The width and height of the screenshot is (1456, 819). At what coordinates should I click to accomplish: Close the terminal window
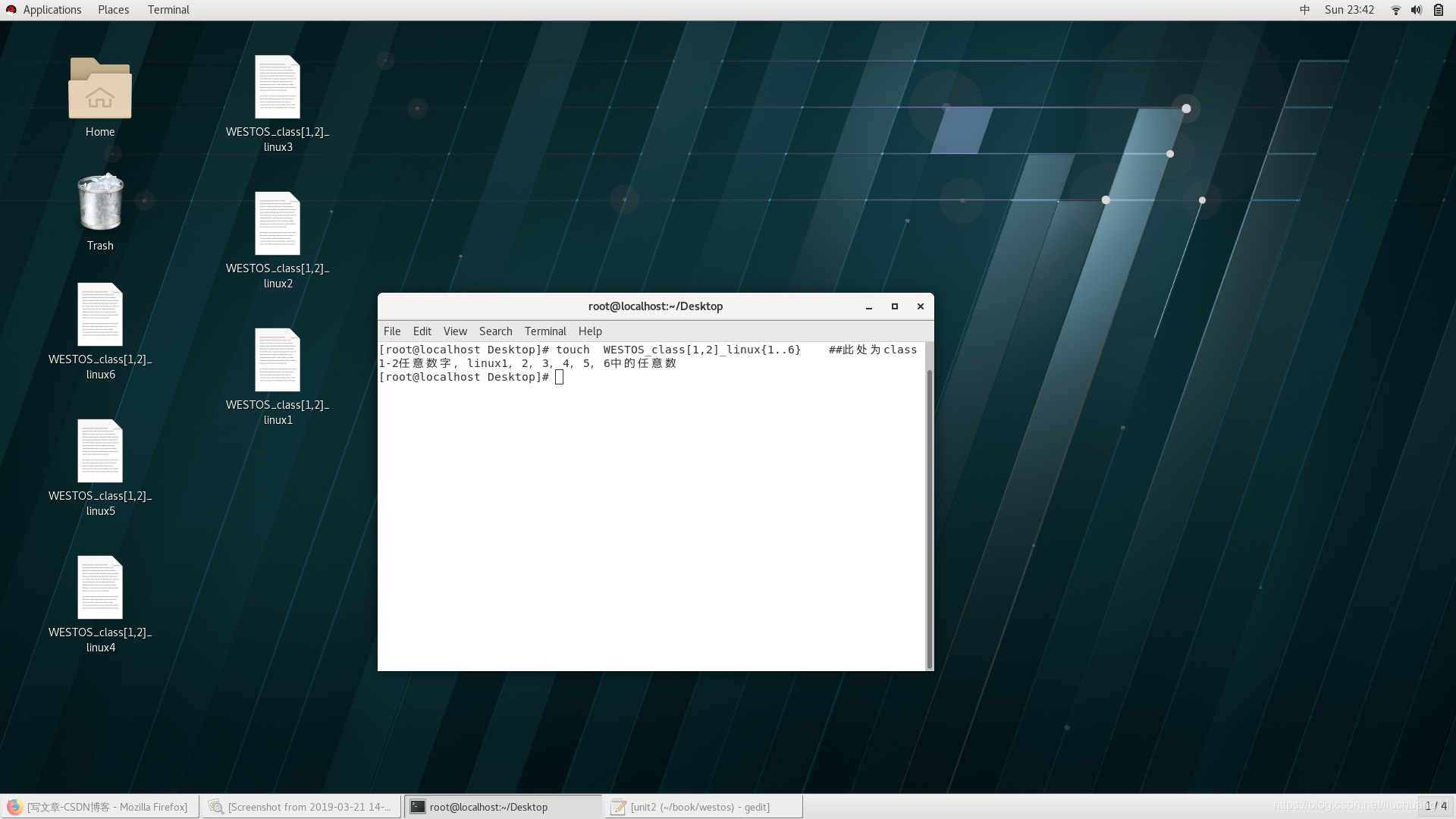(921, 306)
